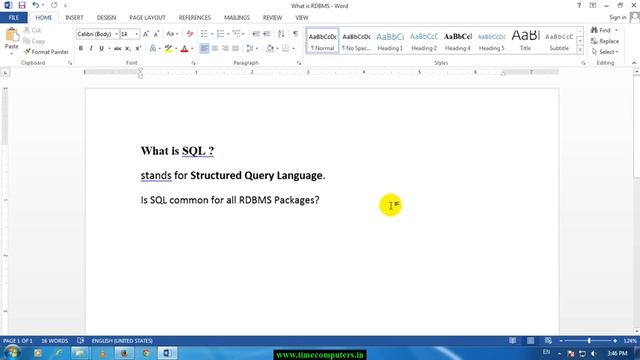Click Borders icon in Paragraph group
Screen dimensions: 640x360
[x=285, y=49]
